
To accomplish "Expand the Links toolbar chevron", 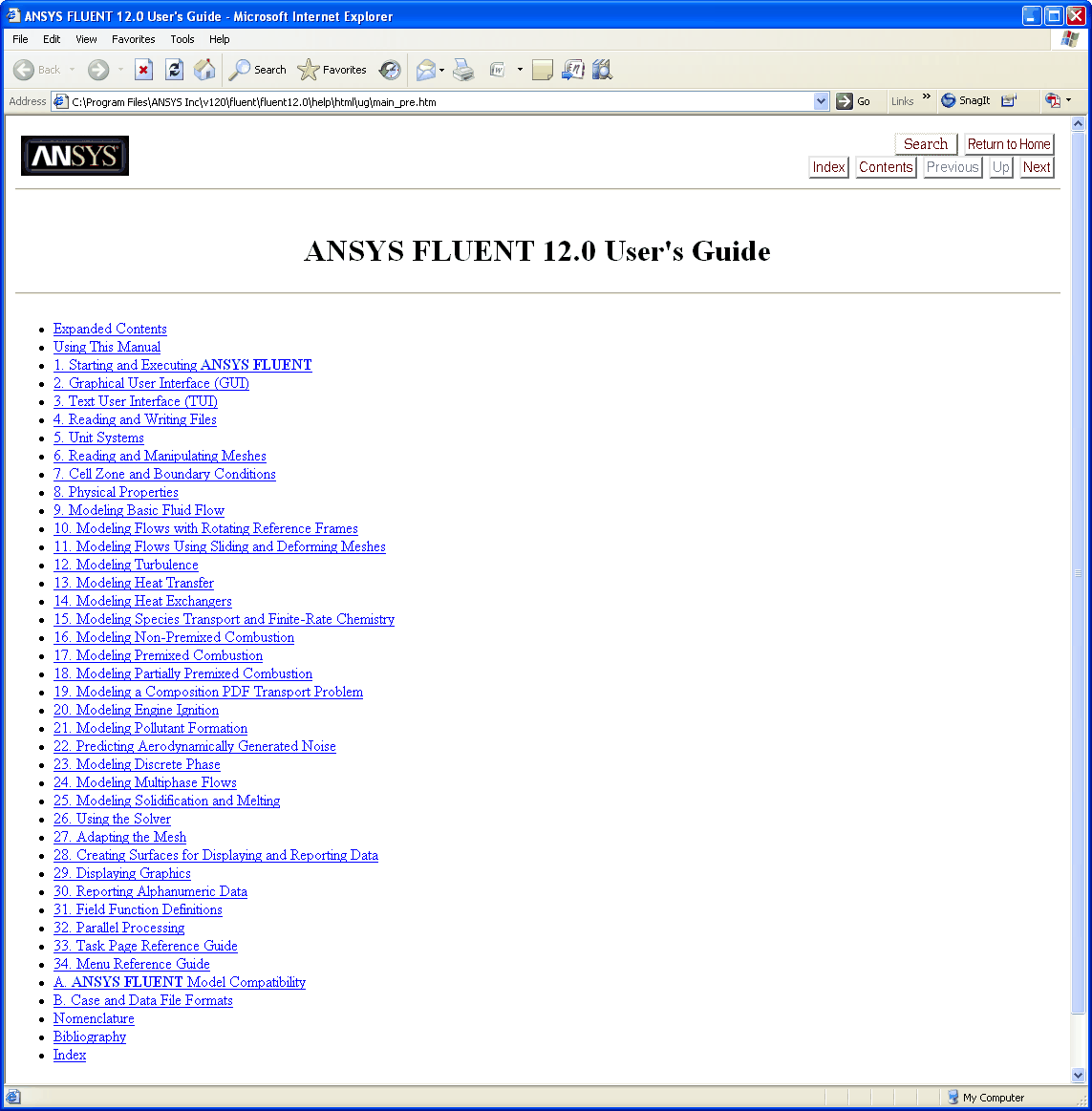I will coord(926,97).
